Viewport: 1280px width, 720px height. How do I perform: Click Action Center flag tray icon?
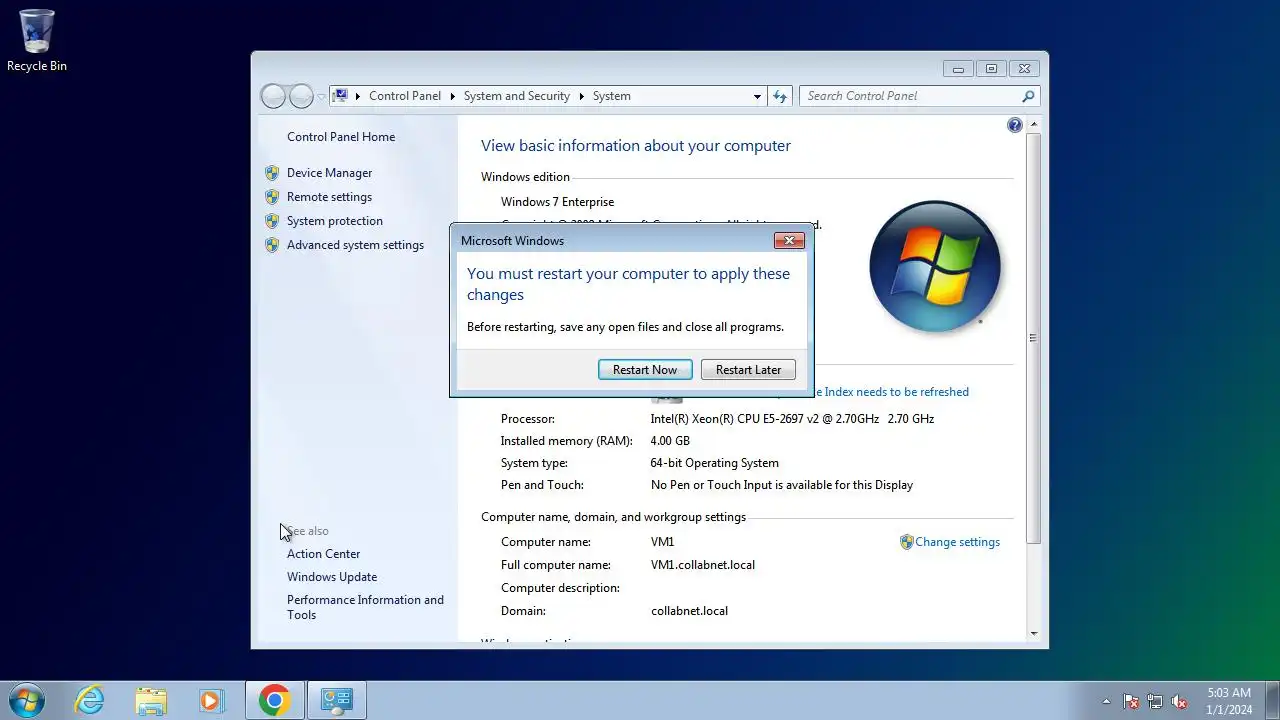point(1131,701)
